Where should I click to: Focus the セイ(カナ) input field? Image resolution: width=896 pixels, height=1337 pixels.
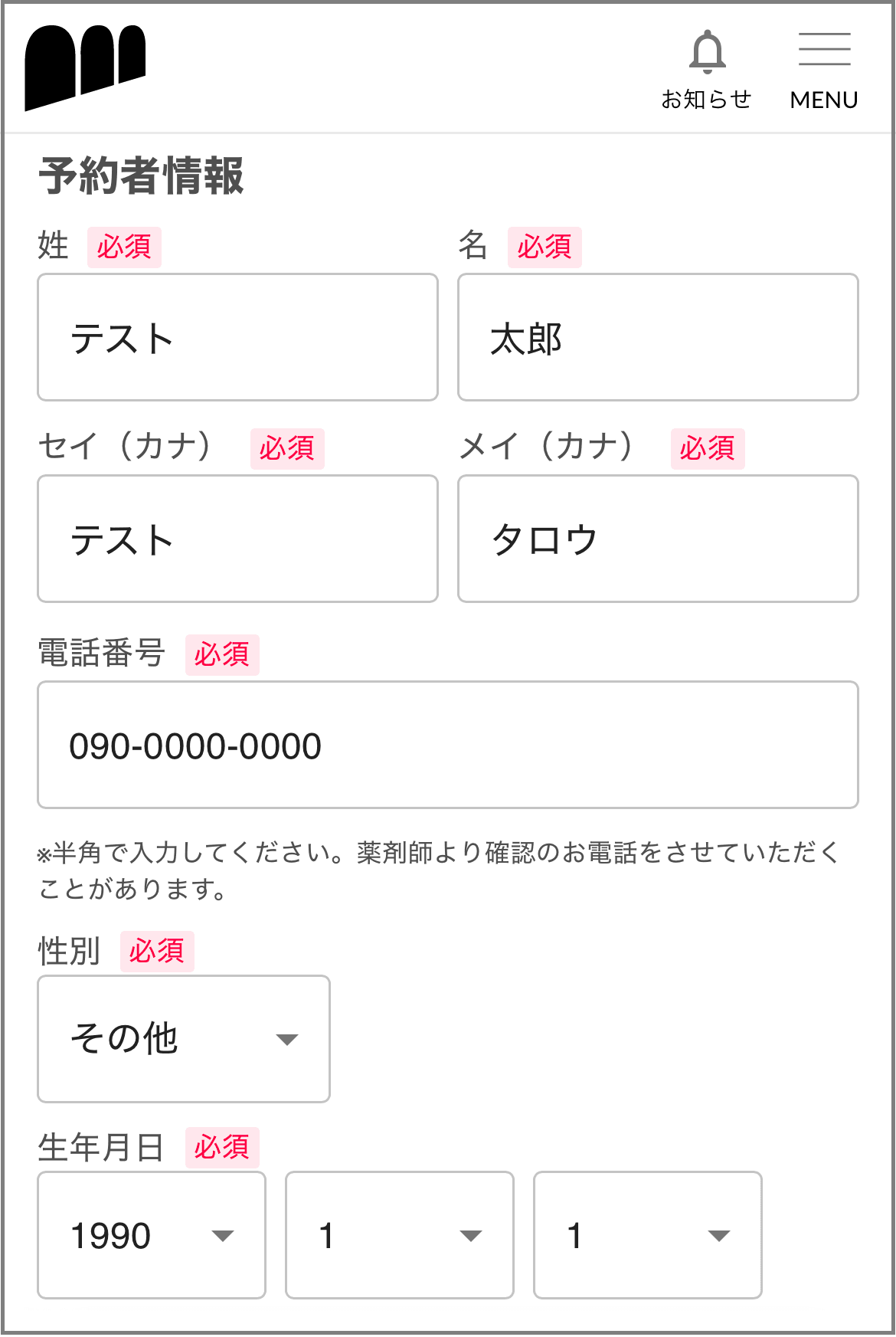point(237,539)
